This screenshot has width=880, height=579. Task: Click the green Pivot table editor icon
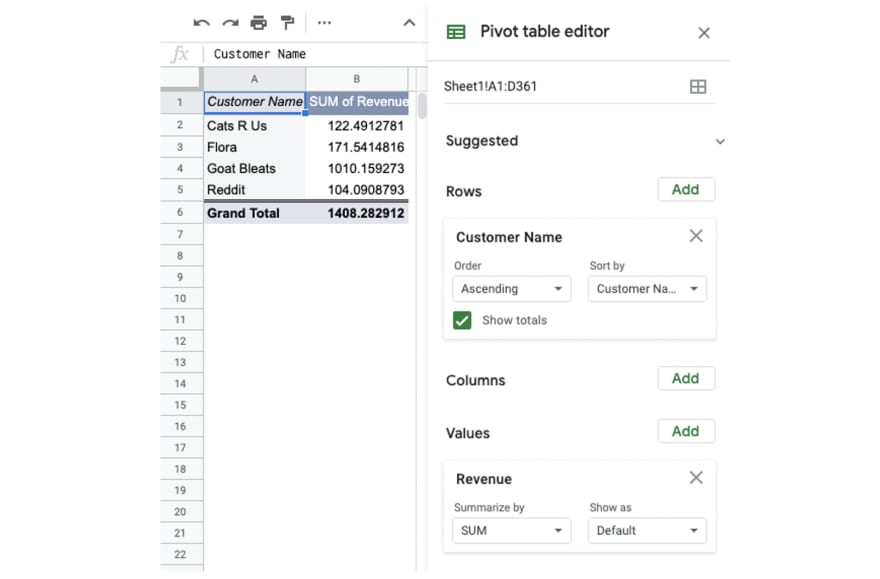coord(456,32)
